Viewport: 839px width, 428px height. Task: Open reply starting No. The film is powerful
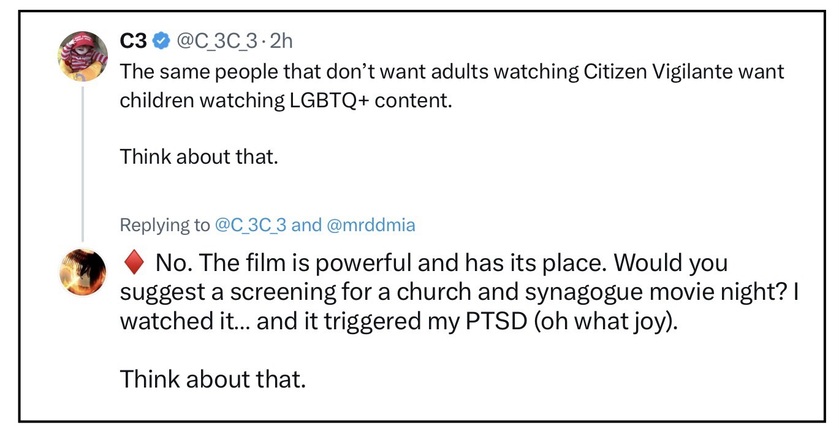click(x=459, y=292)
